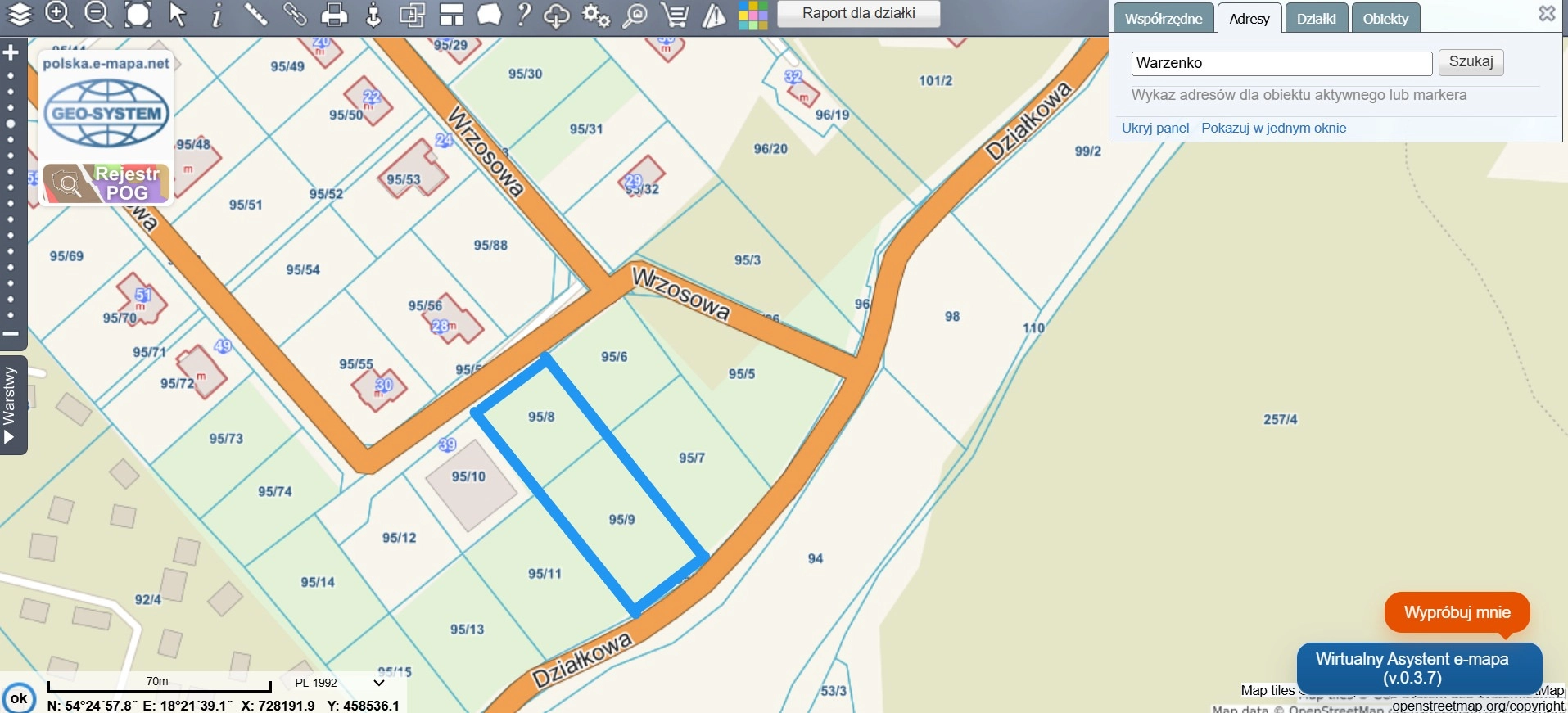Click the Ukryj panel link

1155,128
